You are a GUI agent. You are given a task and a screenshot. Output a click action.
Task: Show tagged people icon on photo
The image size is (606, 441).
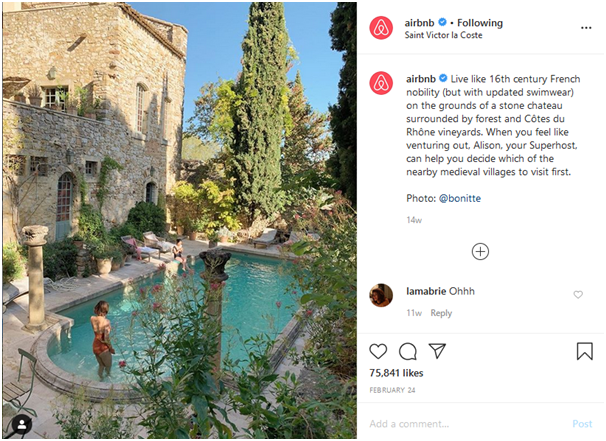(22, 424)
